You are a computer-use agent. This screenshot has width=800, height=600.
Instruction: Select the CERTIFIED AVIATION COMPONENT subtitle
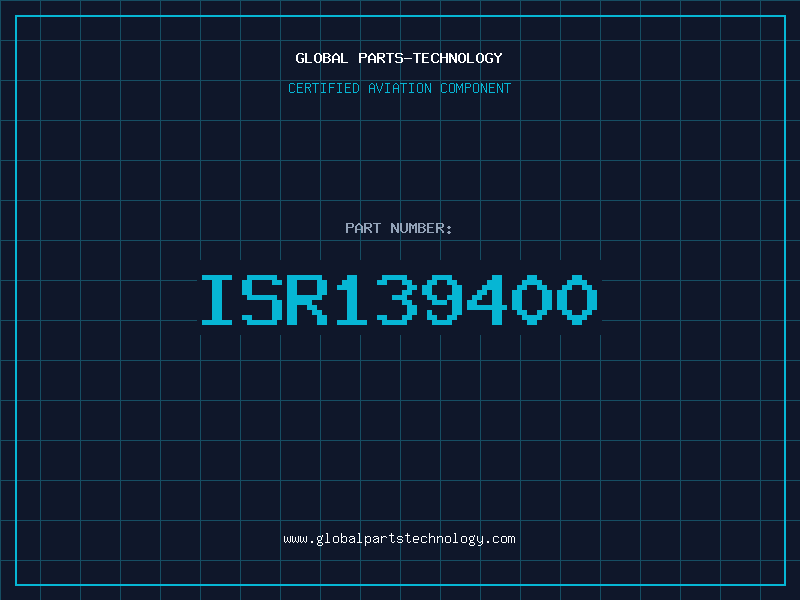[399, 88]
